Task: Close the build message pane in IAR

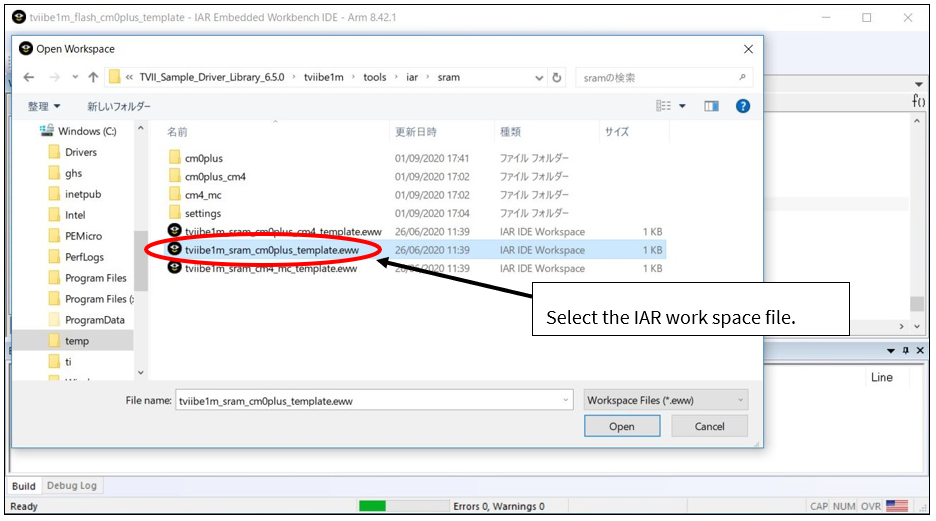Action: 920,351
